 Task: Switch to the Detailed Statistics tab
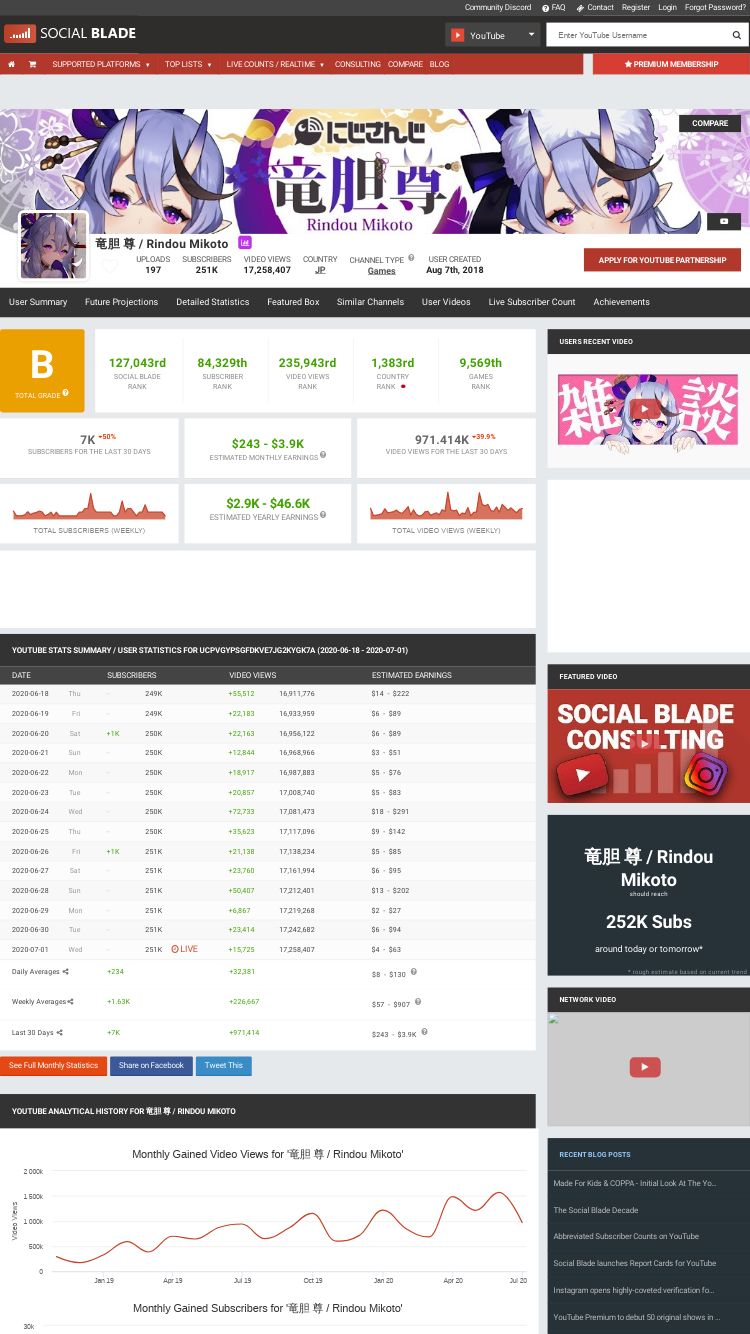[x=212, y=302]
